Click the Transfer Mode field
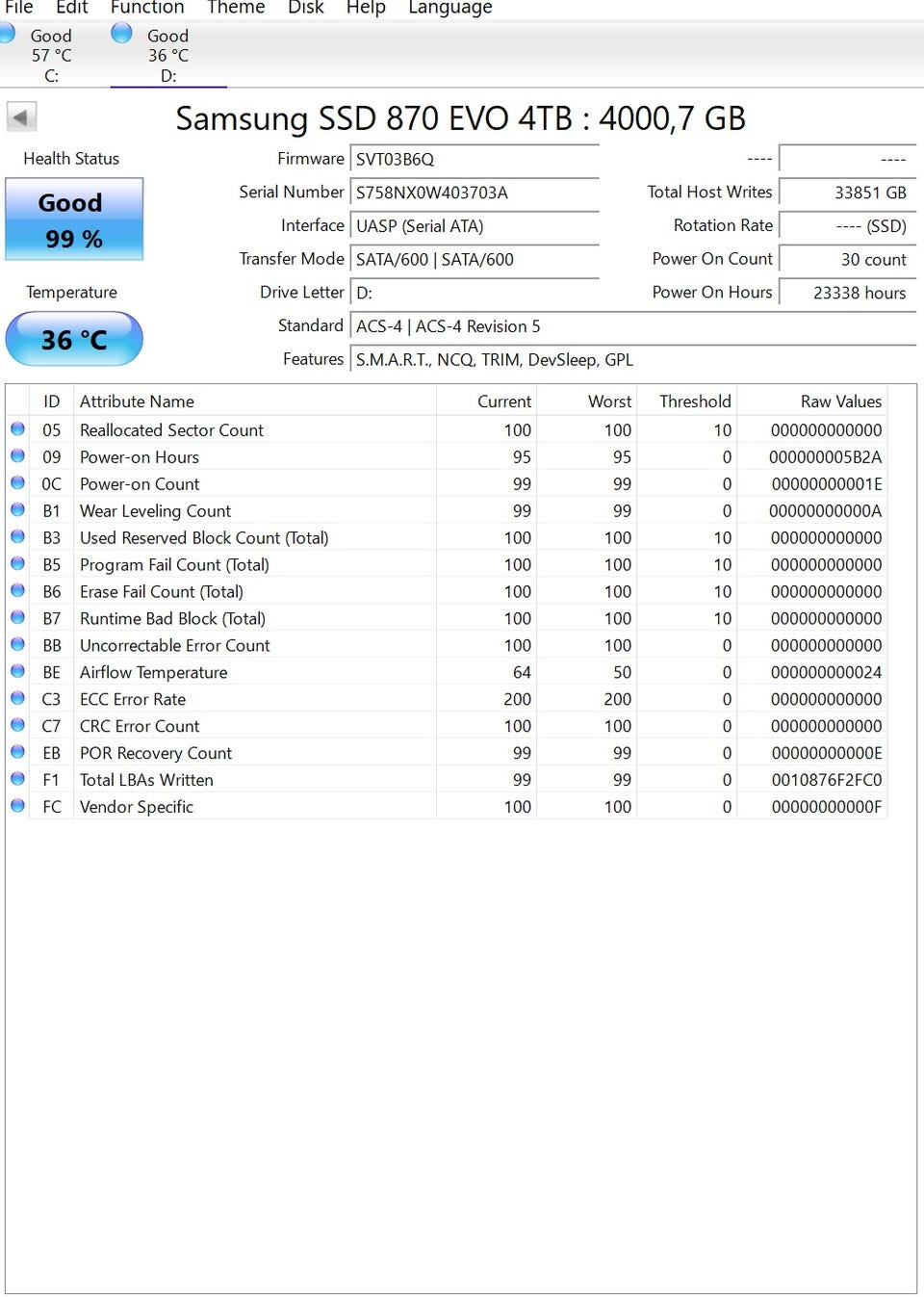Screen dimensions: 924x1297 pyautogui.click(x=475, y=259)
